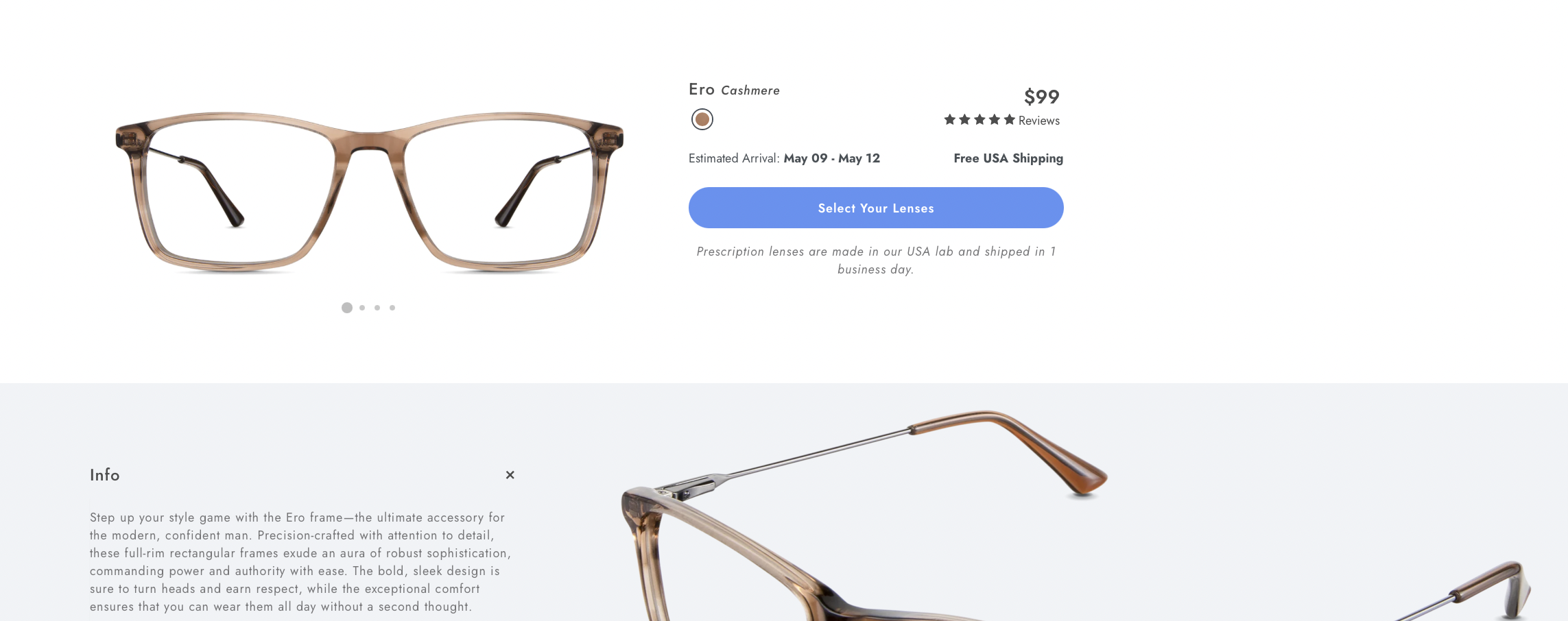Image resolution: width=1568 pixels, height=621 pixels.
Task: Open the Reviews link
Action: coord(1039,121)
